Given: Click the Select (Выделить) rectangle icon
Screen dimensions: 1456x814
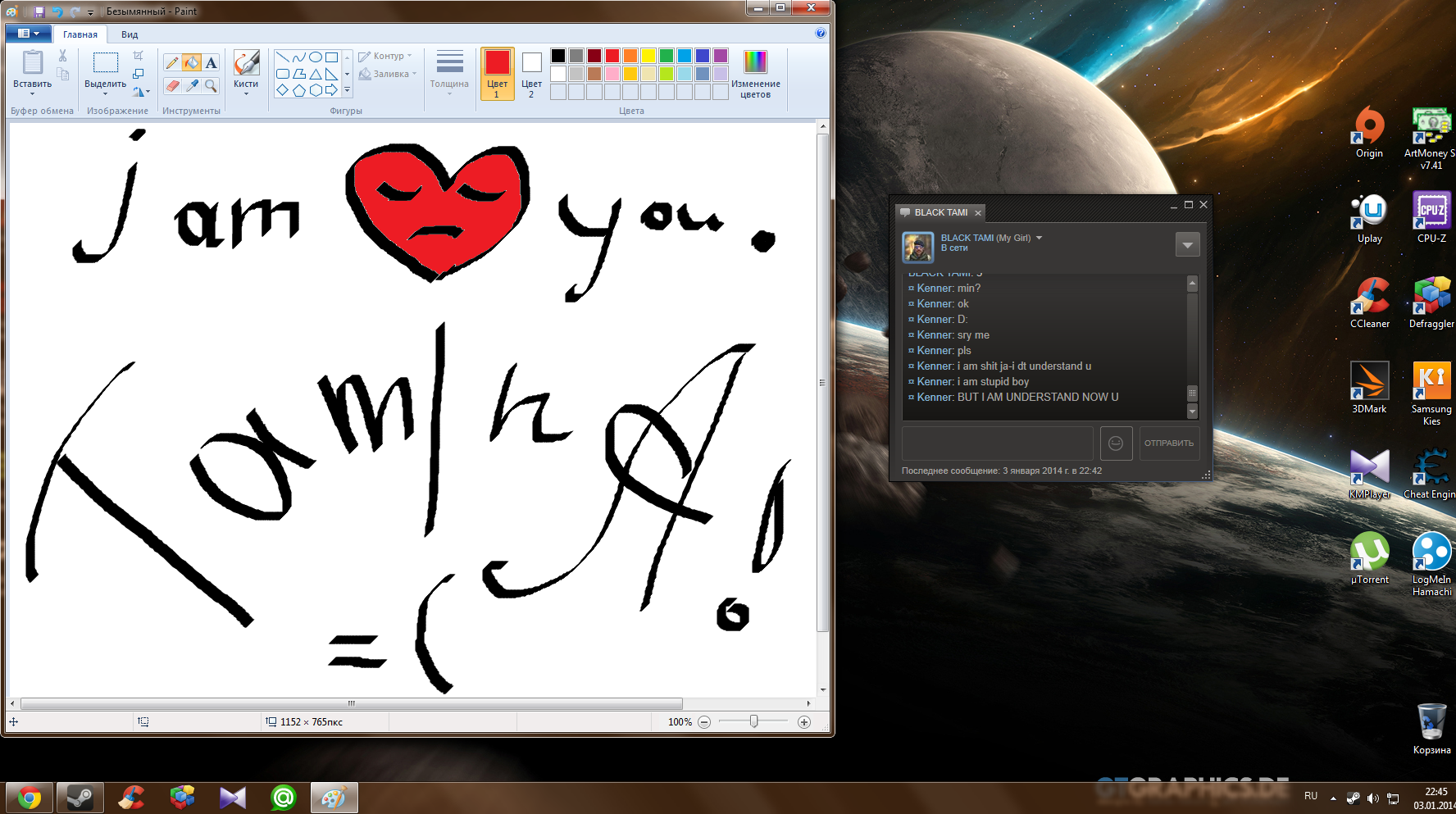Looking at the screenshot, I should point(106,63).
